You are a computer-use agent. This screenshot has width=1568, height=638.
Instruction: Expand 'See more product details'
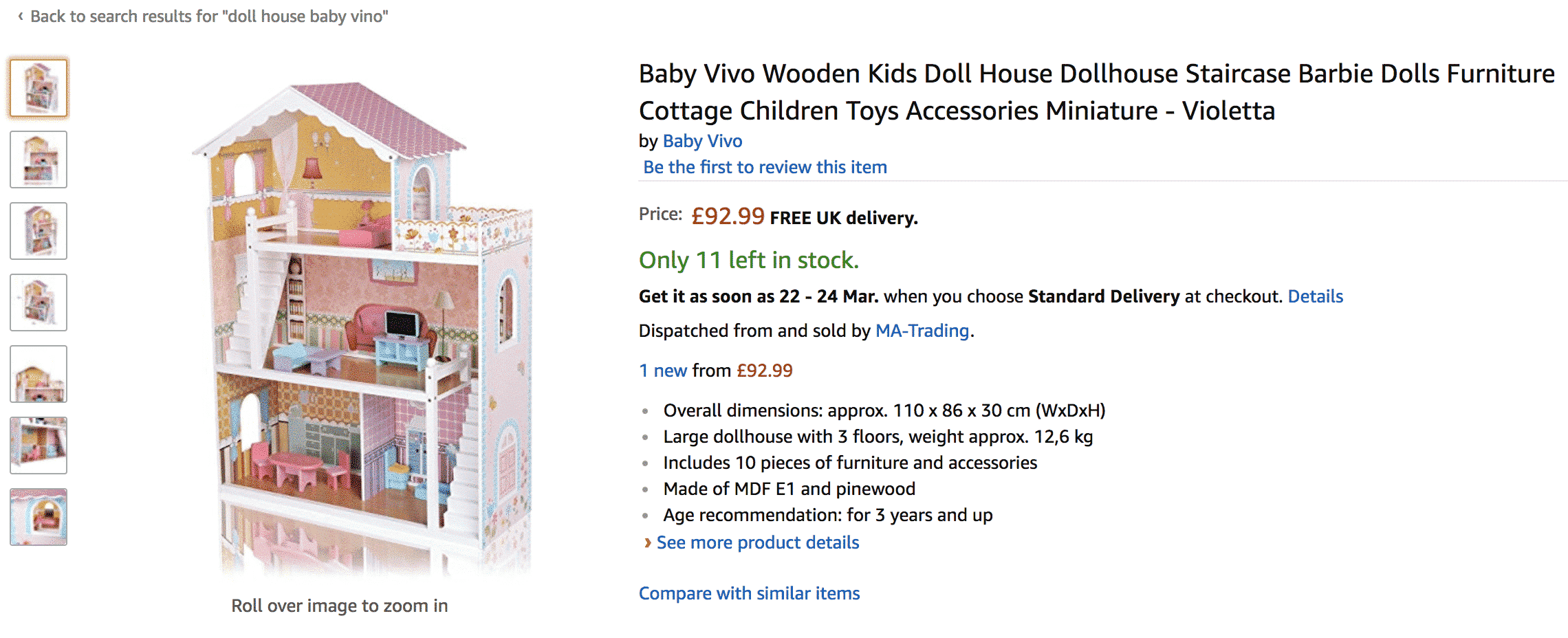point(758,542)
